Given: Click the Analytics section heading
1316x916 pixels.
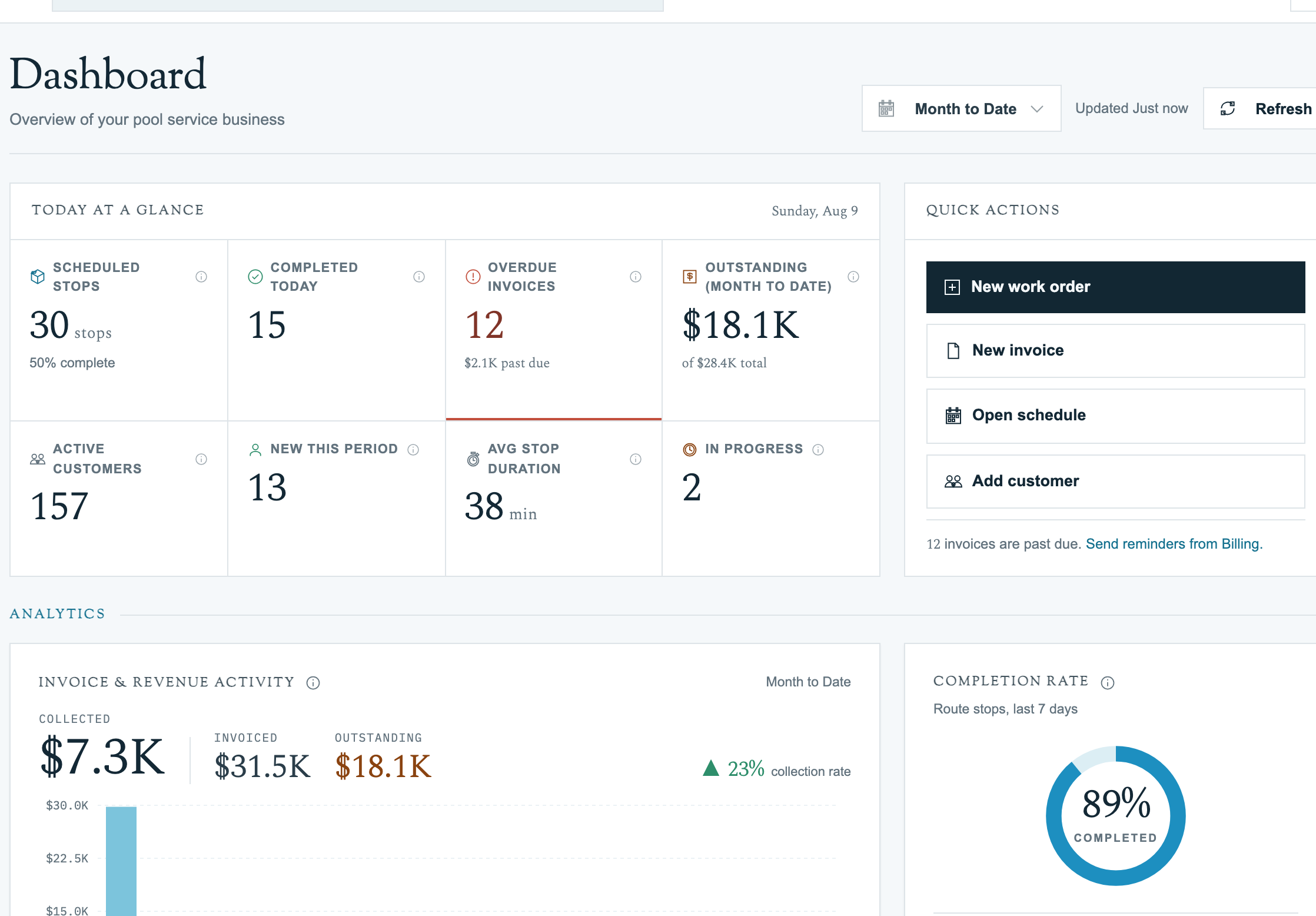Looking at the screenshot, I should 58,614.
